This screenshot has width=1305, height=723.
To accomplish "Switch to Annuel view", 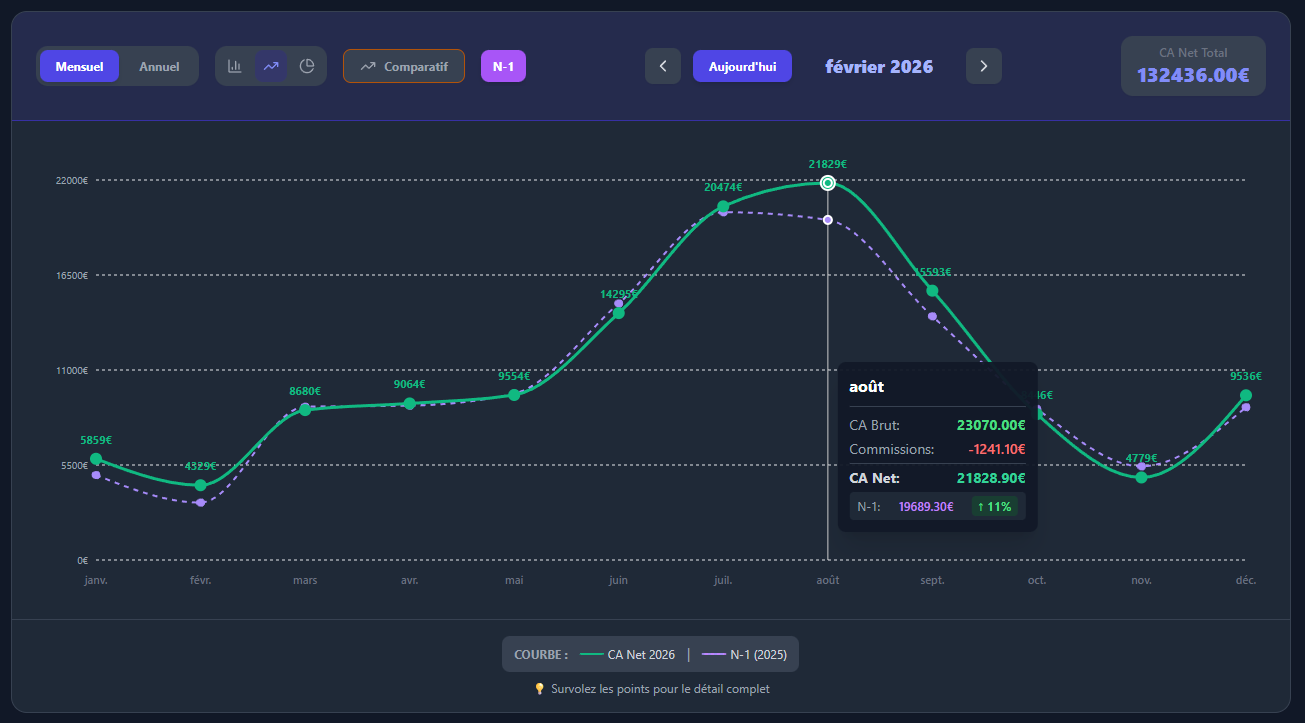I will 159,66.
